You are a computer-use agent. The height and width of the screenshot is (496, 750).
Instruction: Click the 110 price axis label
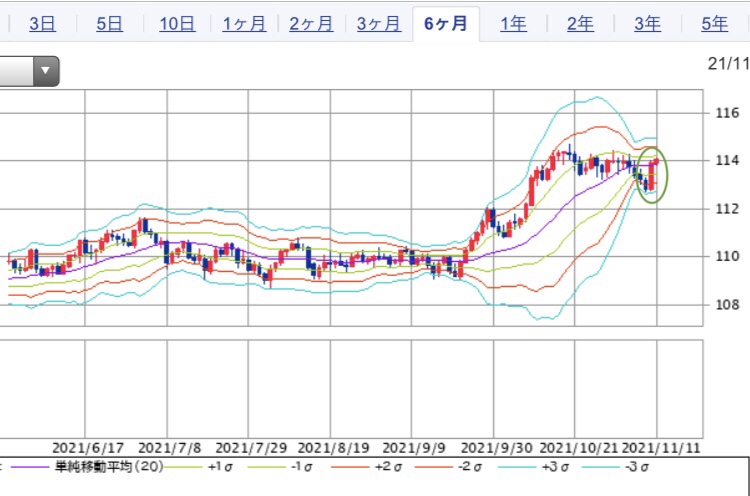727,256
